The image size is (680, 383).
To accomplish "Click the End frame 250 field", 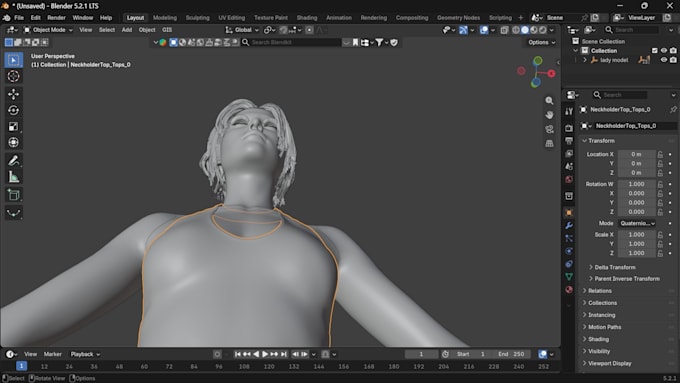I will [511, 354].
